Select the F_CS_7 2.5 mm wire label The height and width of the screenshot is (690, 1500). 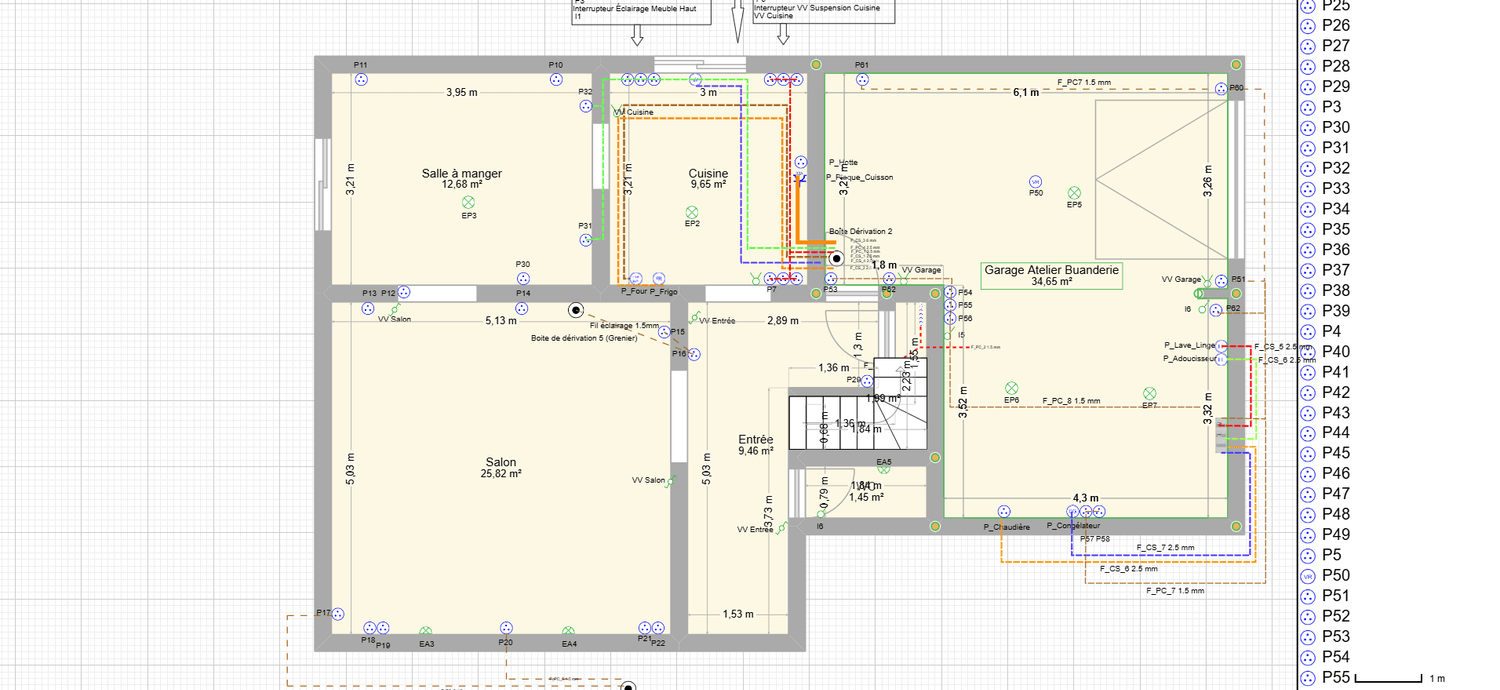(1165, 548)
